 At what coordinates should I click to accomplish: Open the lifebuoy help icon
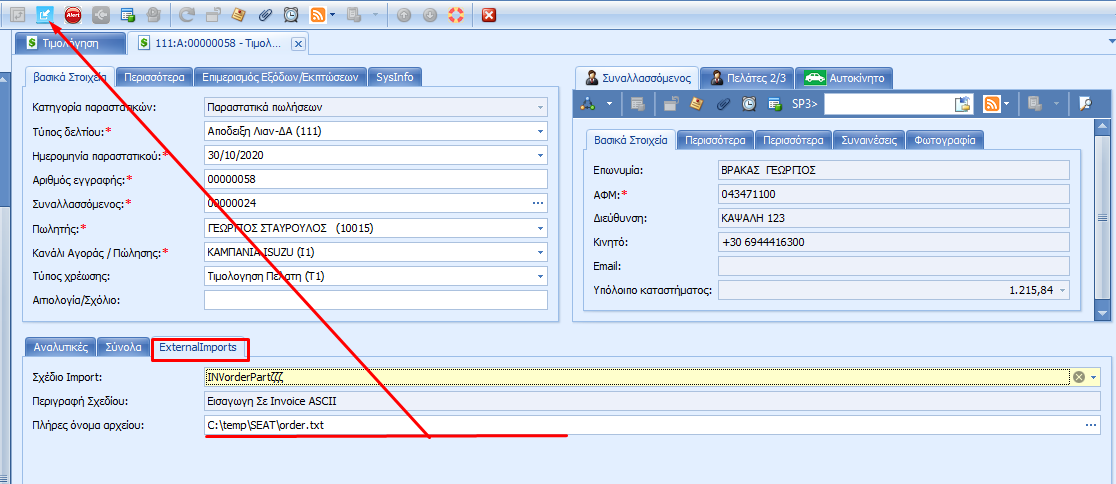[455, 15]
